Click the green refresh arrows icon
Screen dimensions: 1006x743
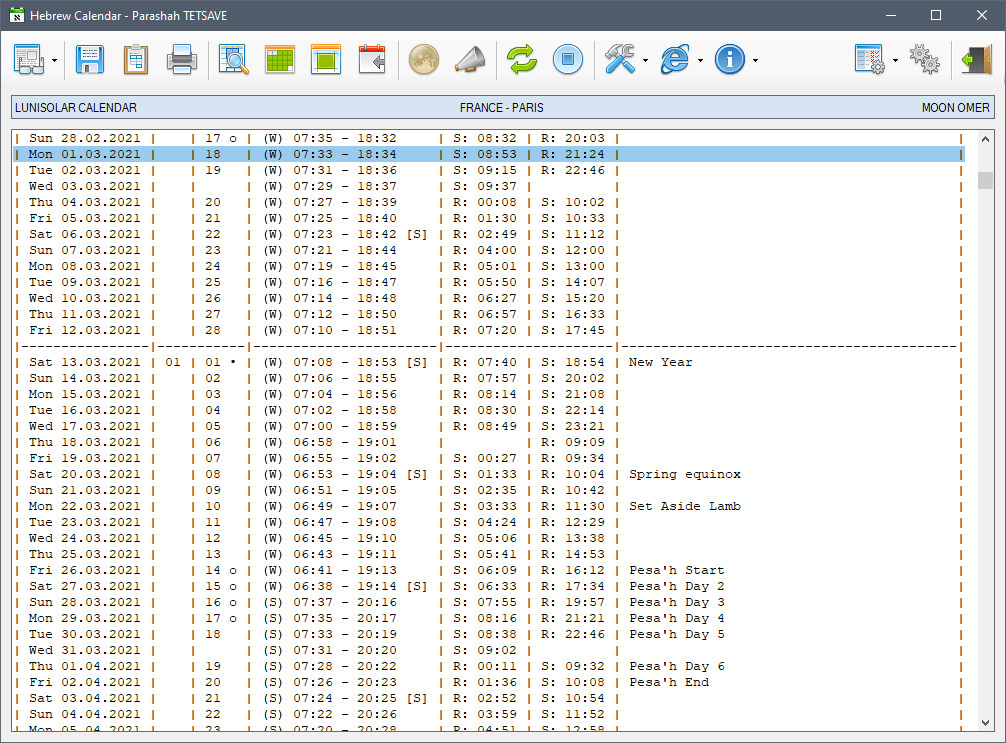521,60
